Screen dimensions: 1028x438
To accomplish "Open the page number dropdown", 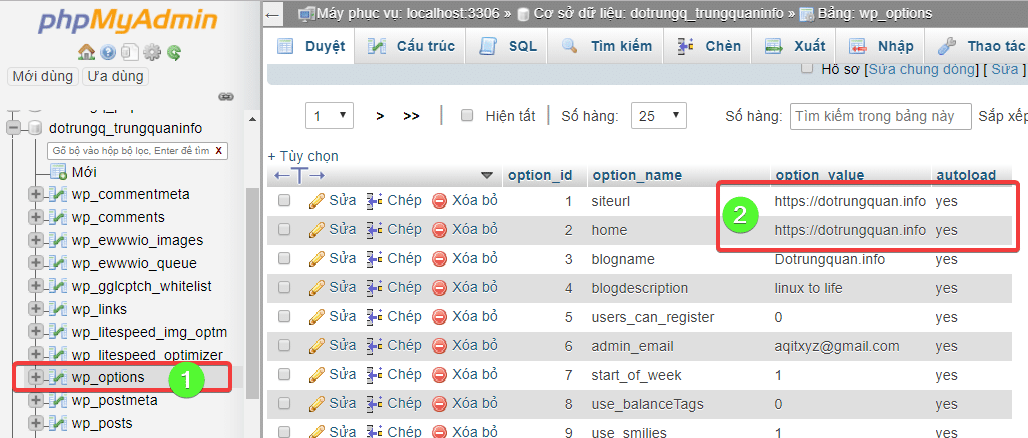I will tap(330, 116).
